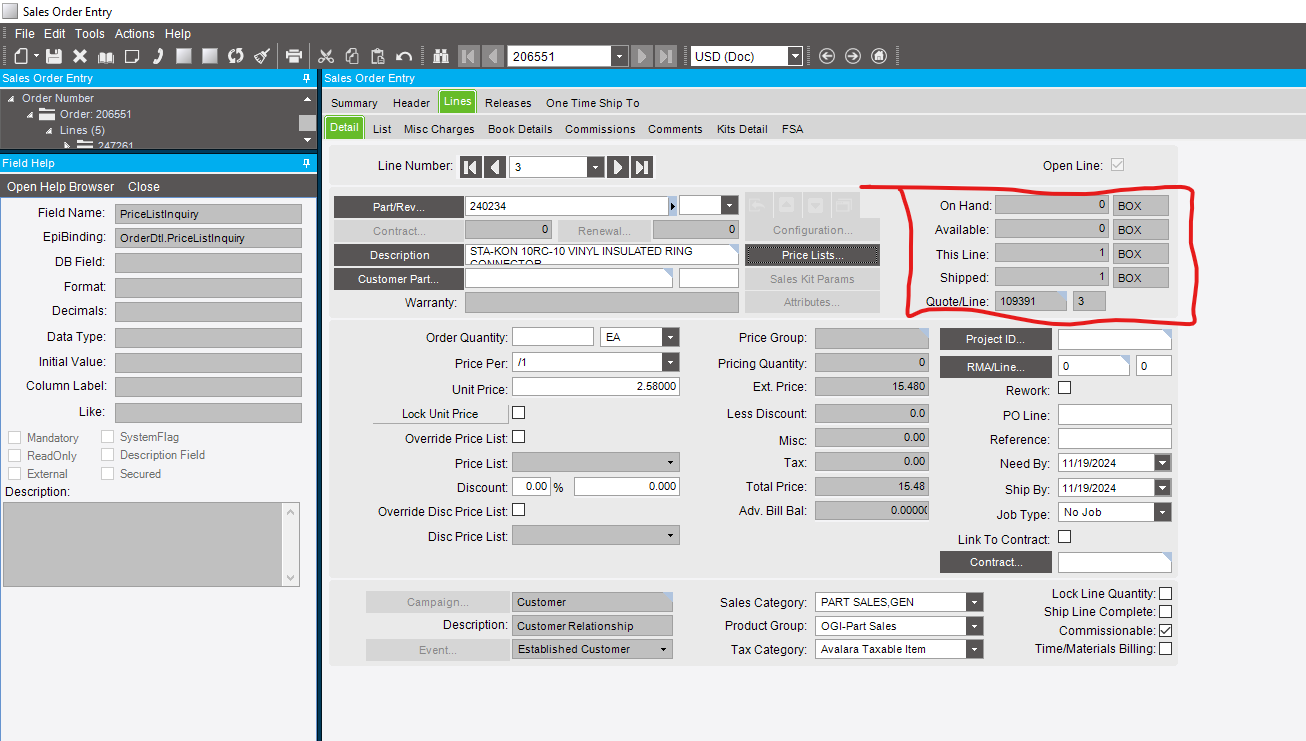Open the Need By date dropdown
Viewport: 1306px width, 741px height.
(x=1162, y=463)
